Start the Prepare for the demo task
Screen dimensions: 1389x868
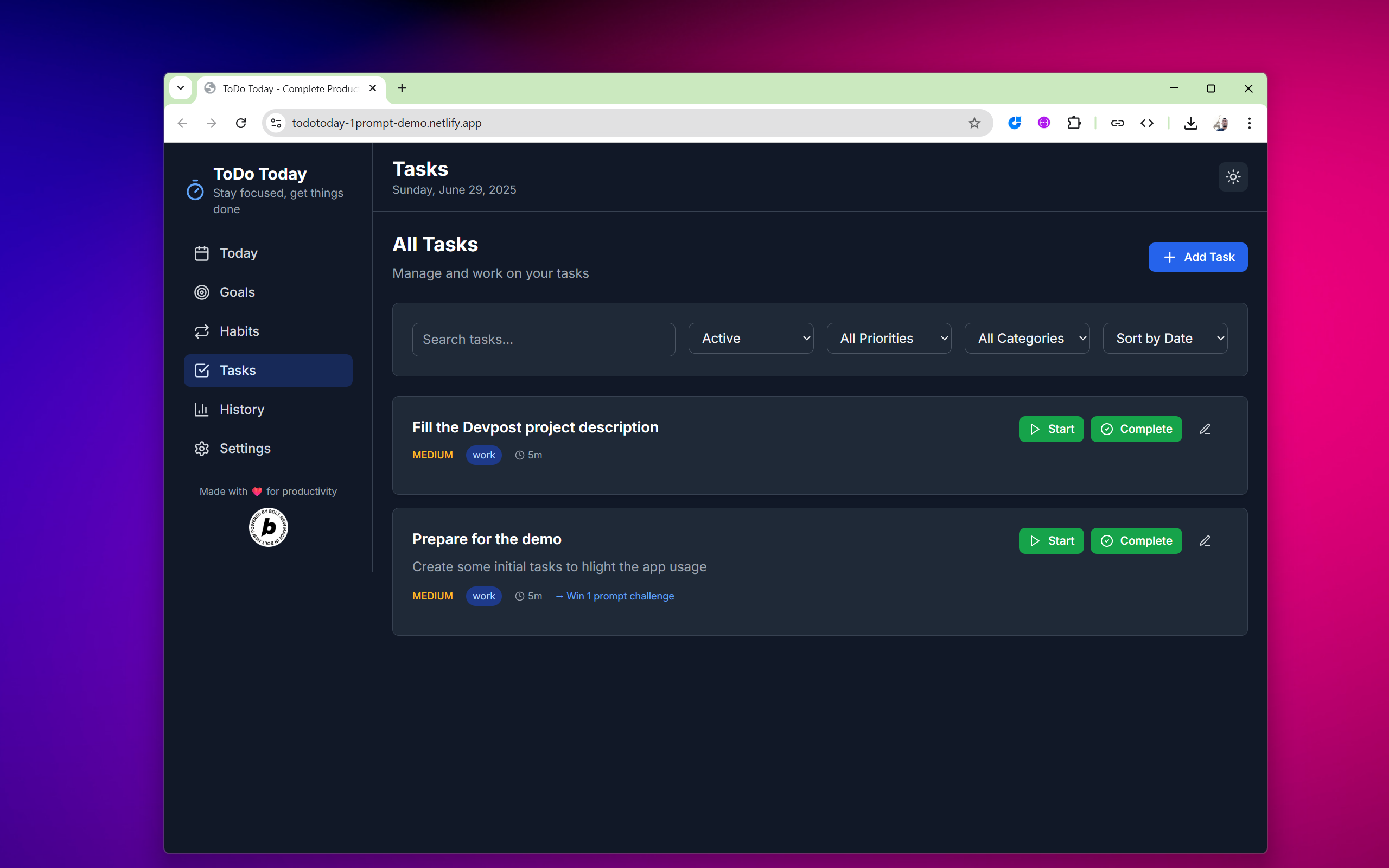[x=1050, y=541]
